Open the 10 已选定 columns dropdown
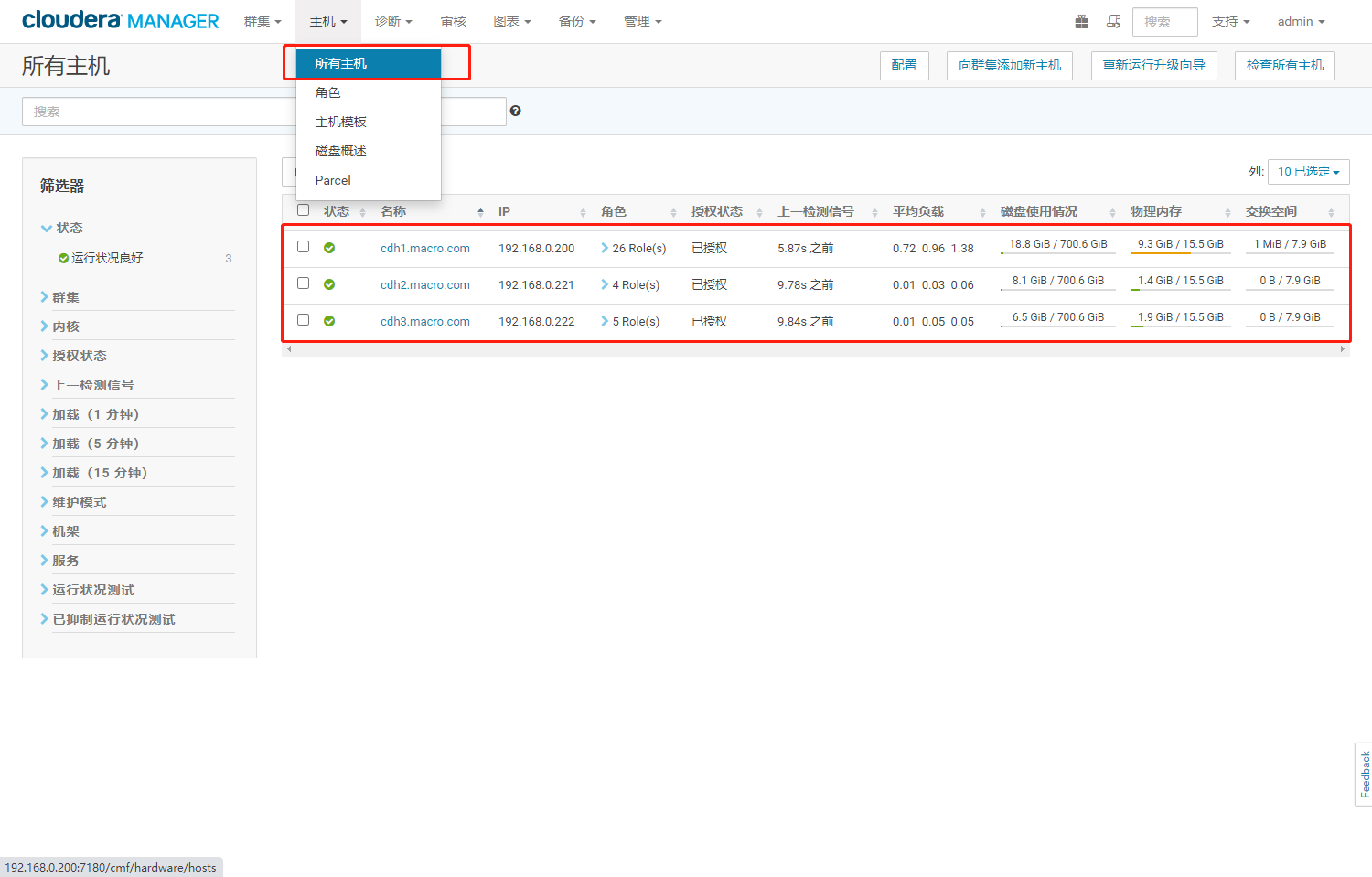 pos(1308,171)
